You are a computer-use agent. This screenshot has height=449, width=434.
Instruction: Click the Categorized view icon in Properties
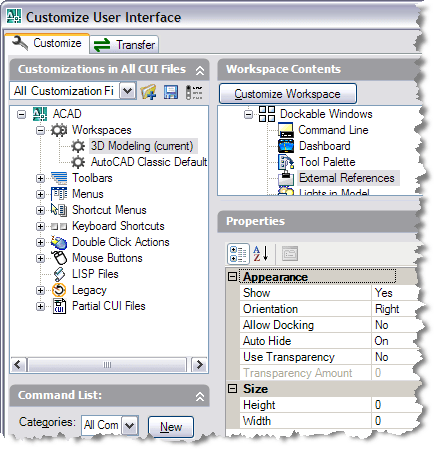tap(238, 254)
